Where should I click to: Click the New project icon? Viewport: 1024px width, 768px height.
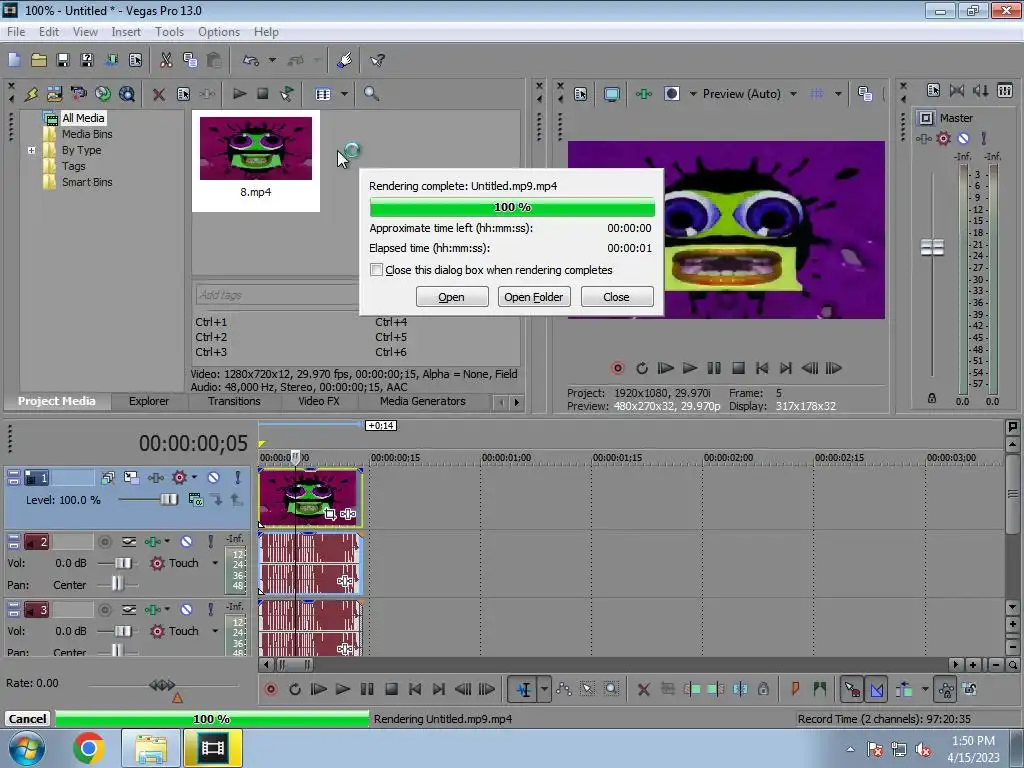coord(14,60)
